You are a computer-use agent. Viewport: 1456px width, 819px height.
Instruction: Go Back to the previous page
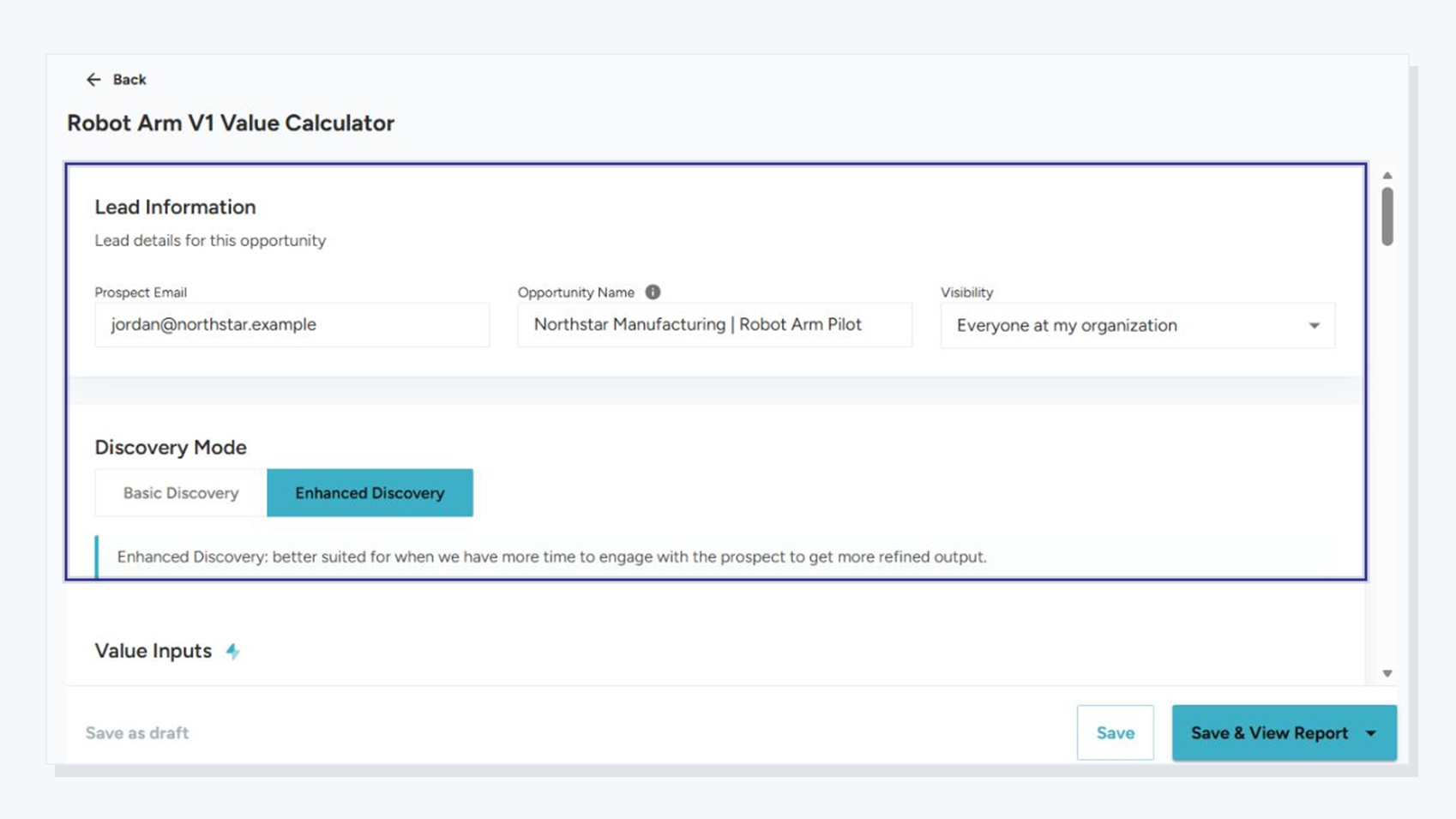click(117, 80)
